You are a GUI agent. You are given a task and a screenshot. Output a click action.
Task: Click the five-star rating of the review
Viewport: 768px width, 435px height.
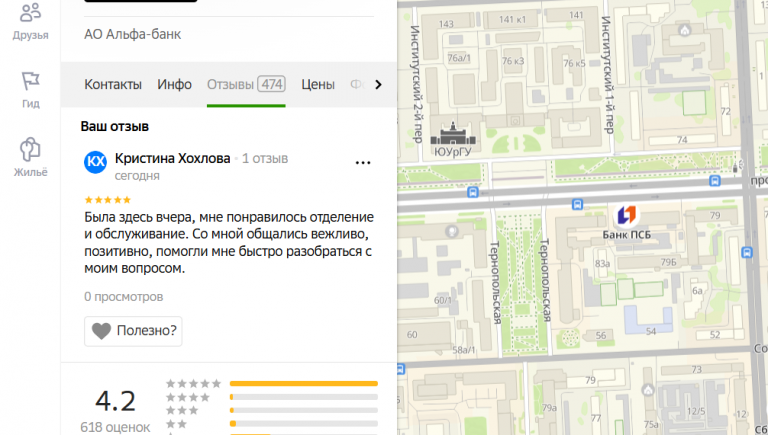tap(108, 200)
